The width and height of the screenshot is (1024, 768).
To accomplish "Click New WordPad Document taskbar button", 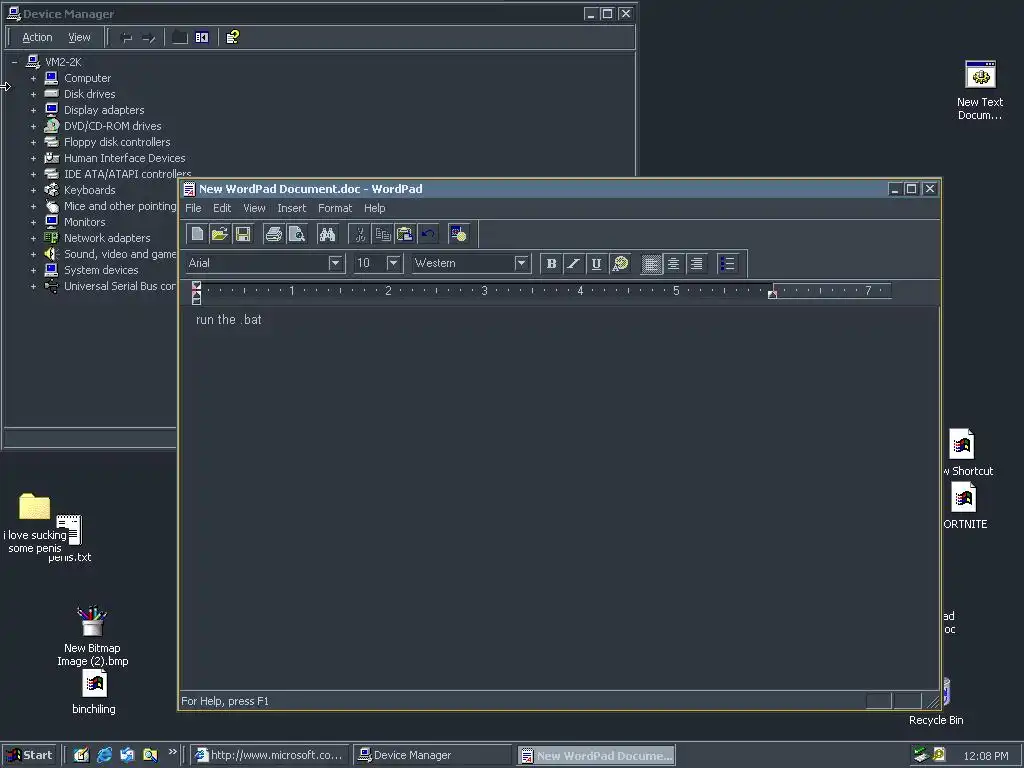I will 596,756.
